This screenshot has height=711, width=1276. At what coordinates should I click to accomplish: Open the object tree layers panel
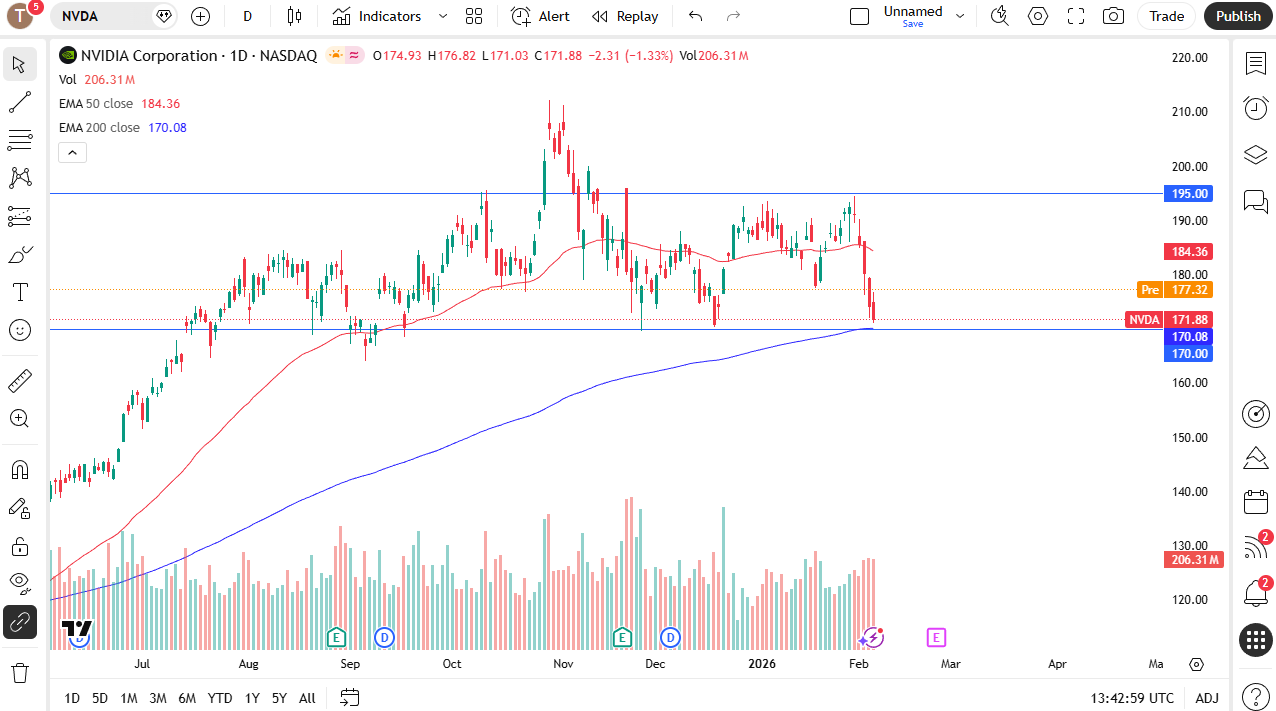1255,154
